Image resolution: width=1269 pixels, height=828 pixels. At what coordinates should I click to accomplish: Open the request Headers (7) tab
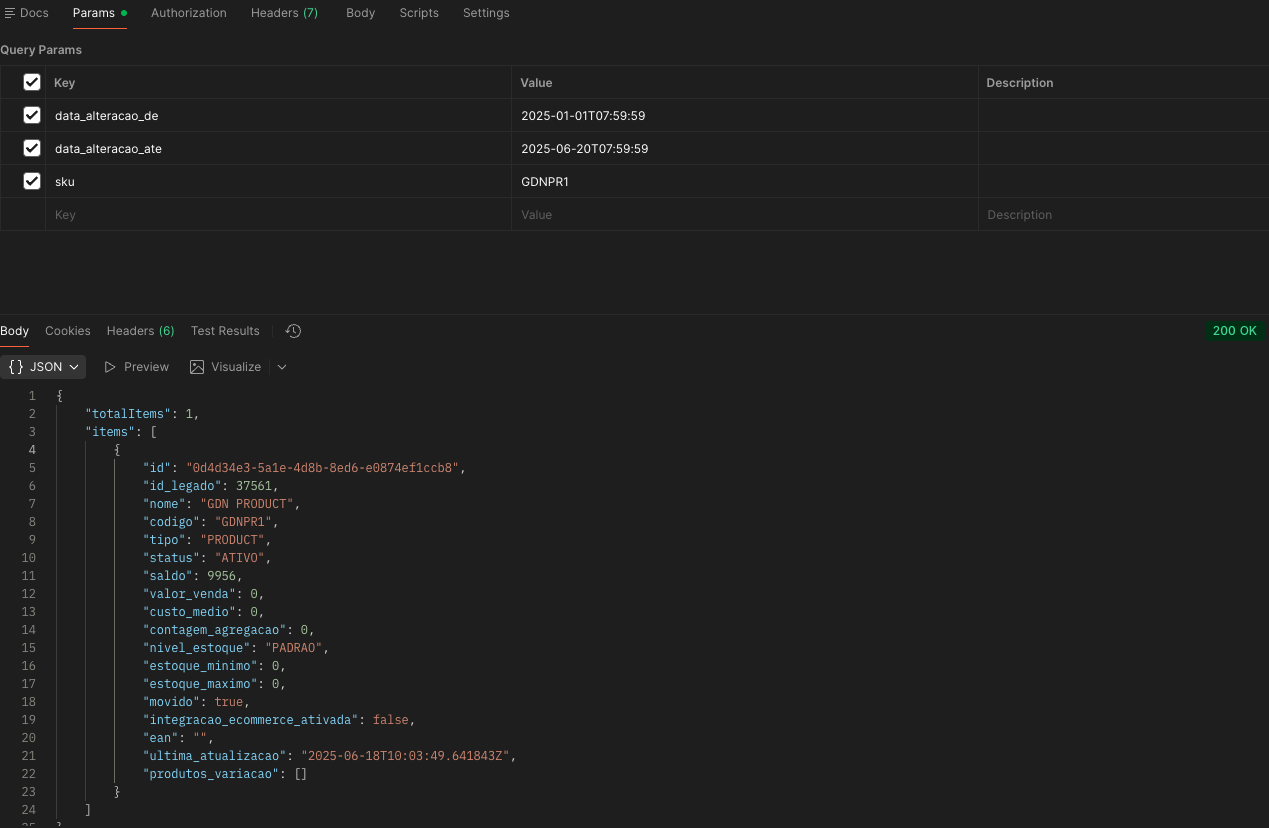click(284, 13)
